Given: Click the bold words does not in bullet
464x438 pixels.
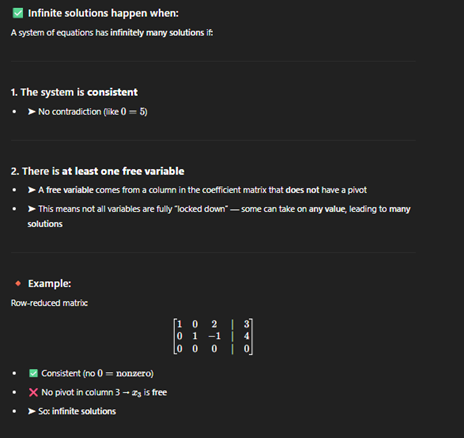Looking at the screenshot, I should (x=302, y=190).
